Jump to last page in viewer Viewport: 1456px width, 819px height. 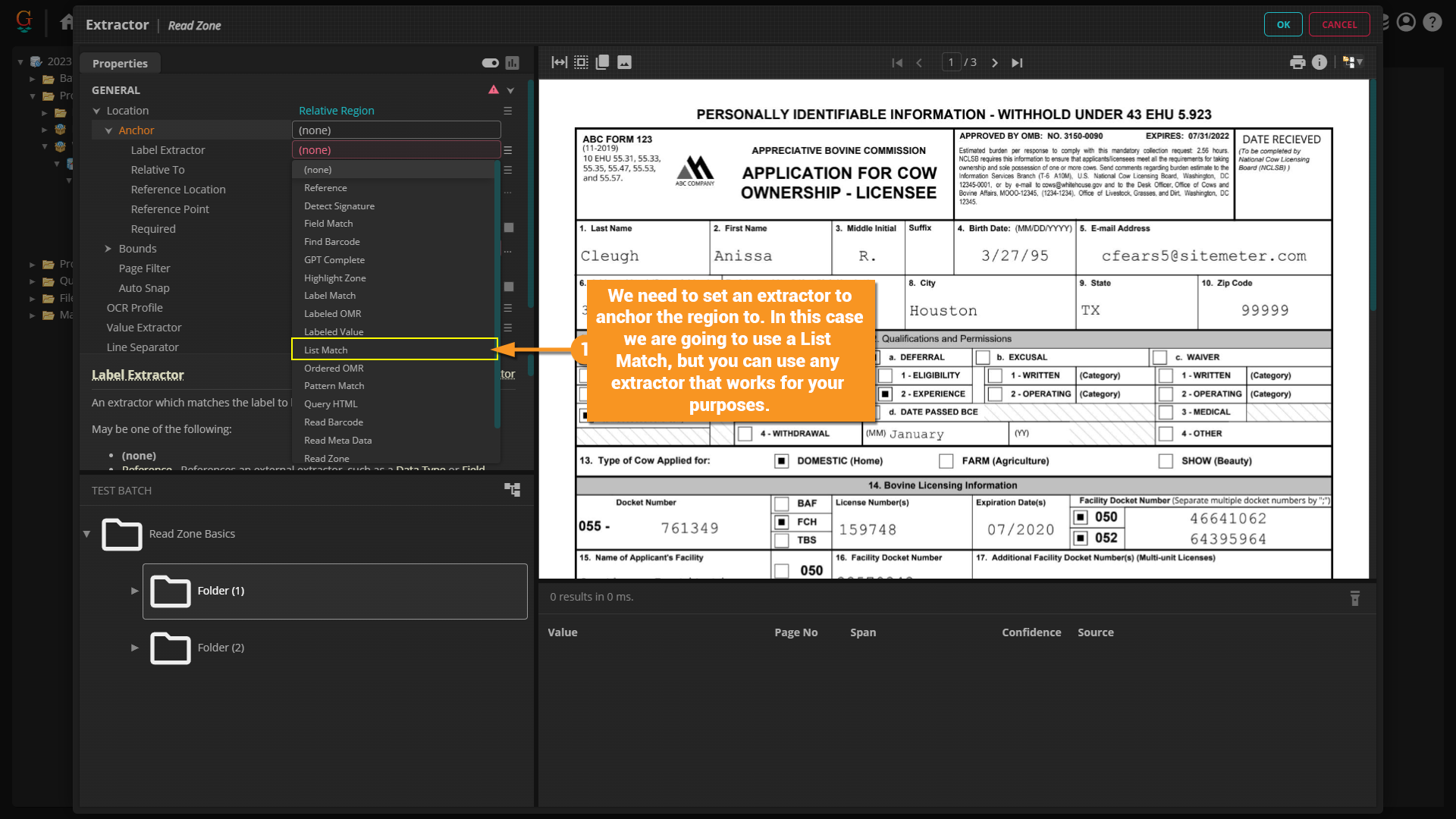(1017, 63)
